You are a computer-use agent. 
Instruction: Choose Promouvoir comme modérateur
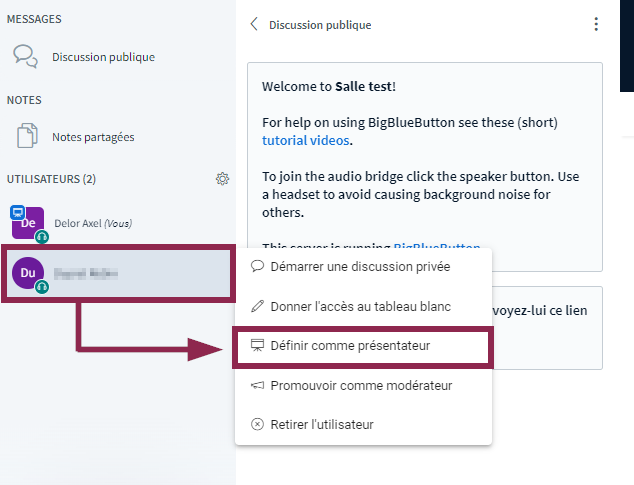(361, 385)
